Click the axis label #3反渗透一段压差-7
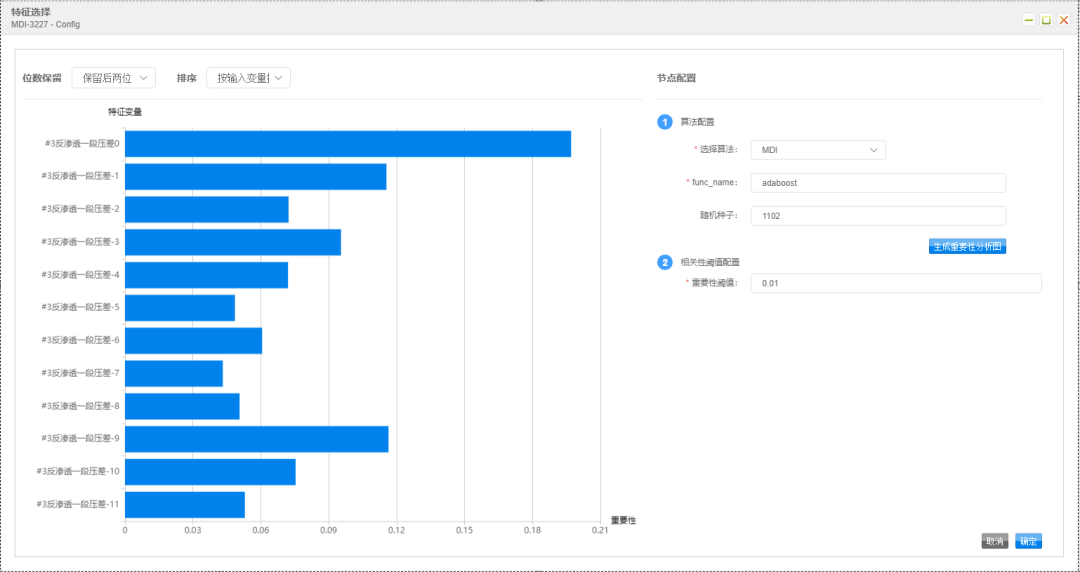 [x=80, y=374]
